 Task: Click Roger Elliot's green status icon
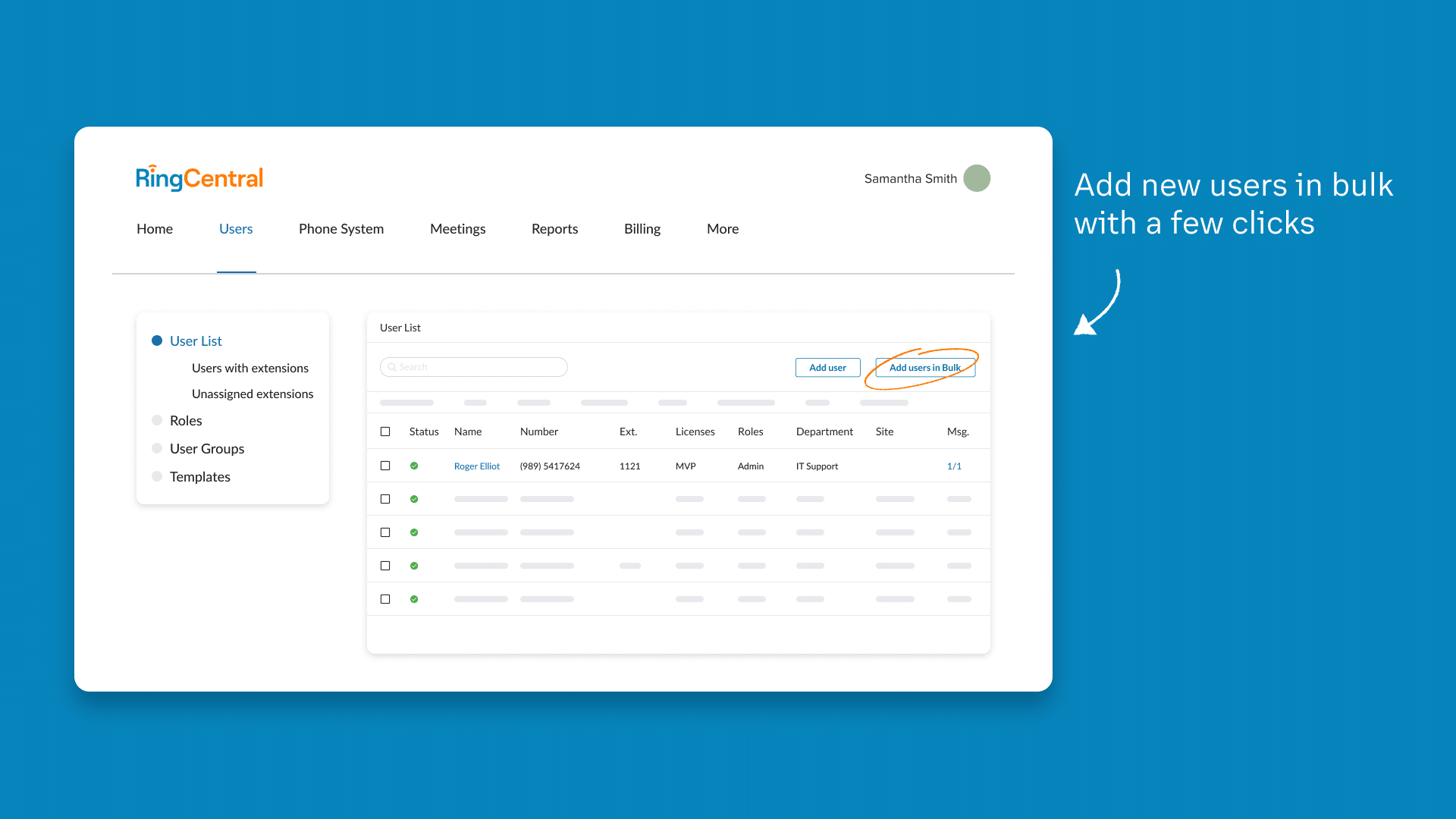414,466
